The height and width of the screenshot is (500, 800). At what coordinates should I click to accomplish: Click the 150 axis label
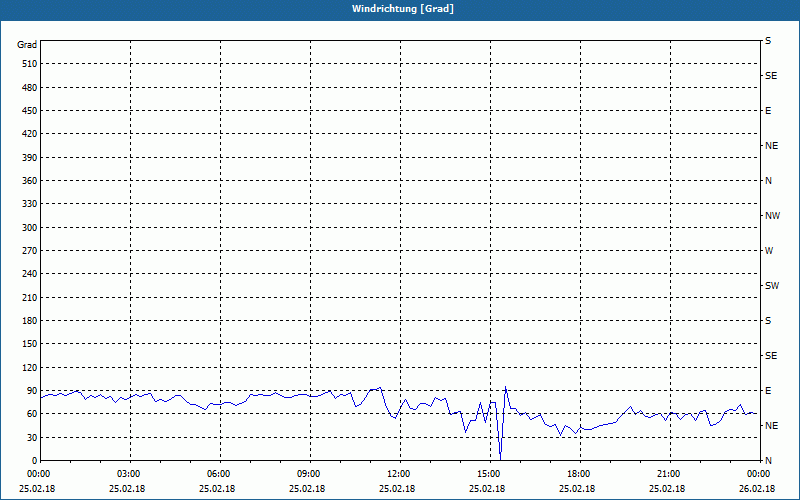tap(30, 344)
